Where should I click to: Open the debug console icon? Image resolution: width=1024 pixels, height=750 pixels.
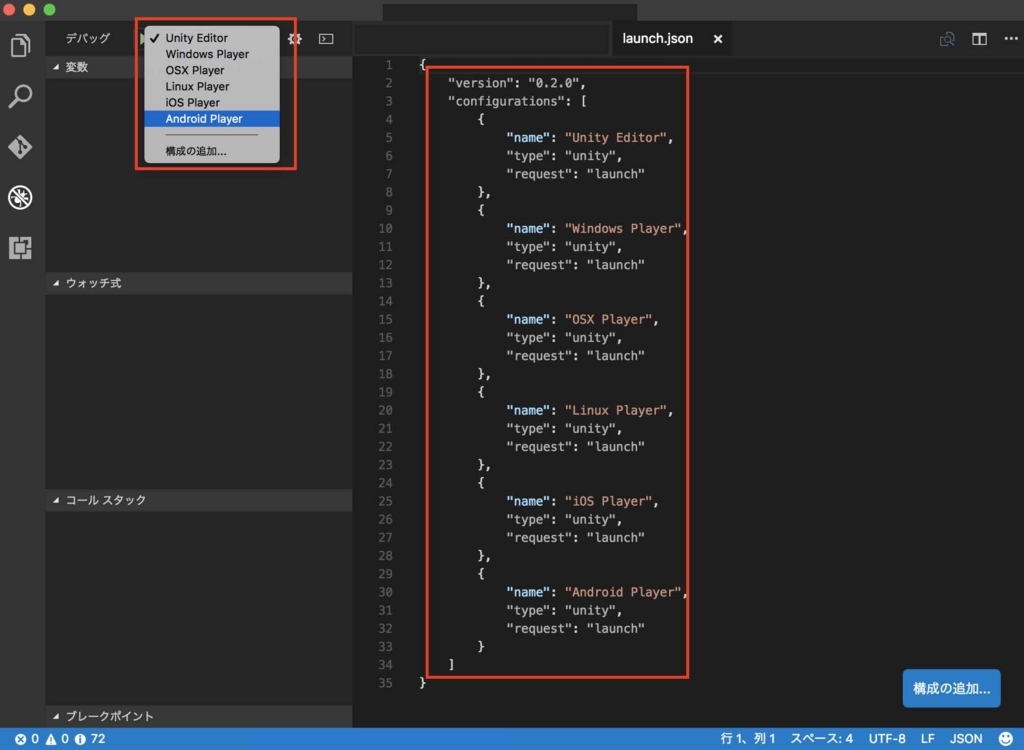click(326, 39)
